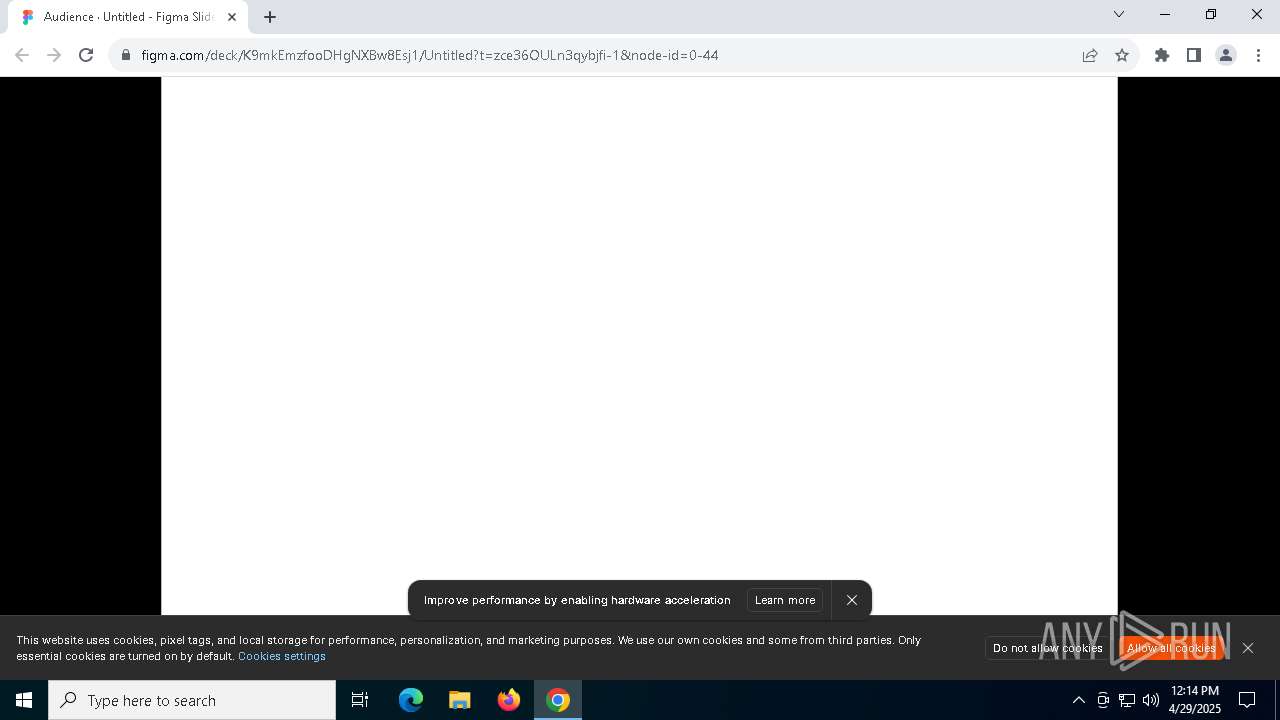The width and height of the screenshot is (1280, 720).
Task: Restore down the Chrome window
Action: tap(1211, 14)
